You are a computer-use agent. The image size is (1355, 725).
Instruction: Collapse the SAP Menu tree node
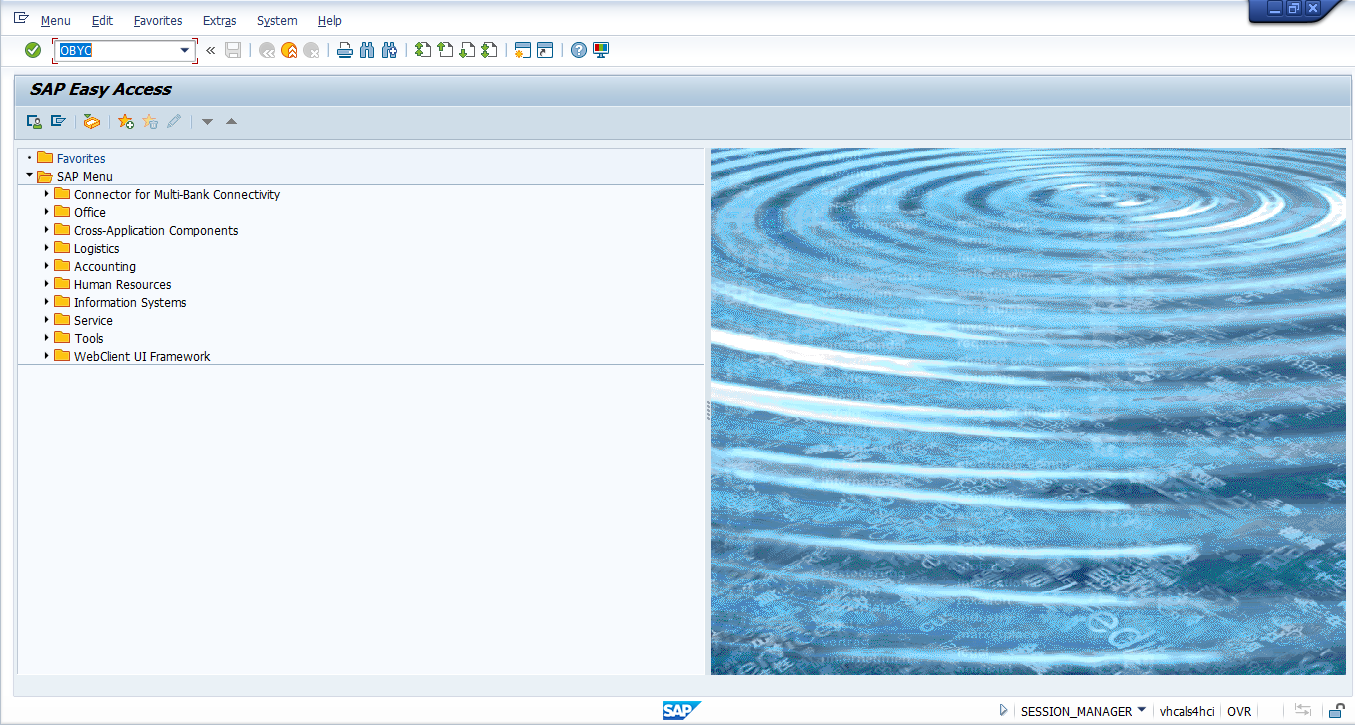[30, 176]
